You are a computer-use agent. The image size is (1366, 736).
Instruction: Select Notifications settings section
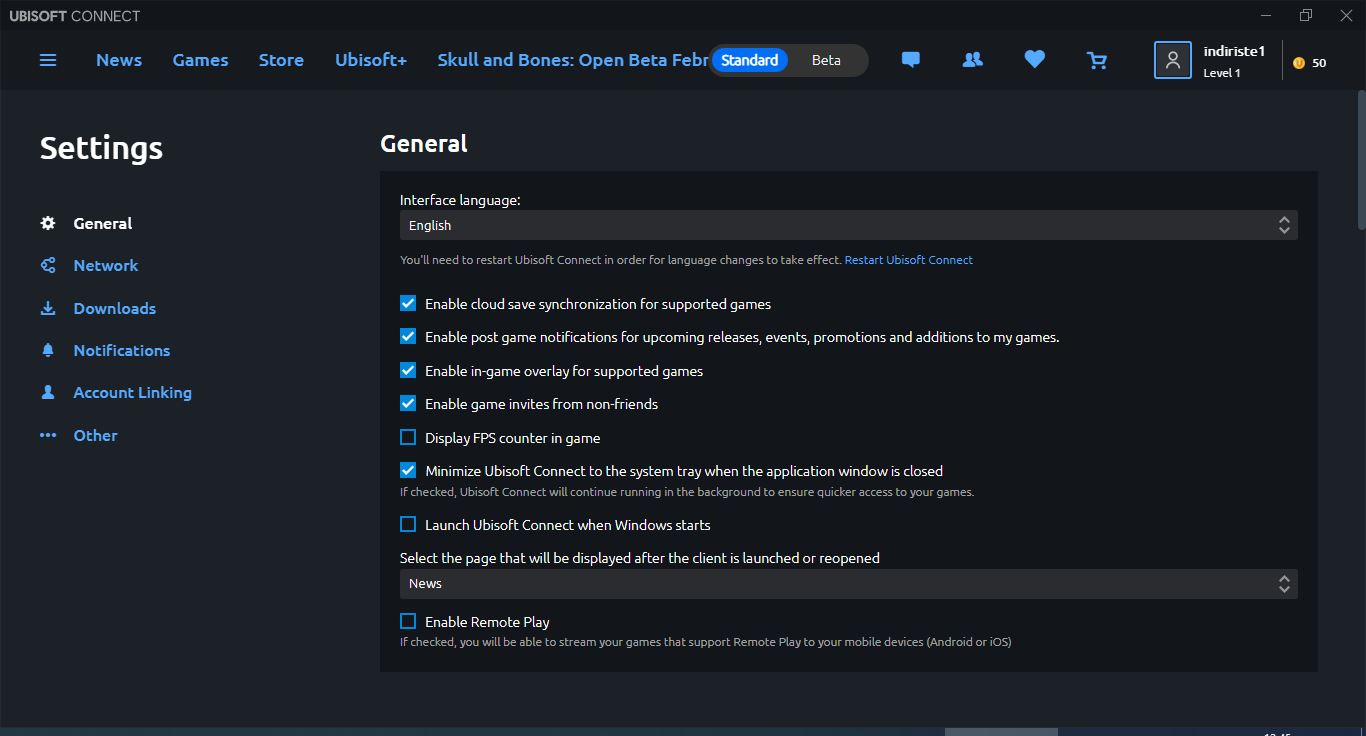tap(122, 350)
